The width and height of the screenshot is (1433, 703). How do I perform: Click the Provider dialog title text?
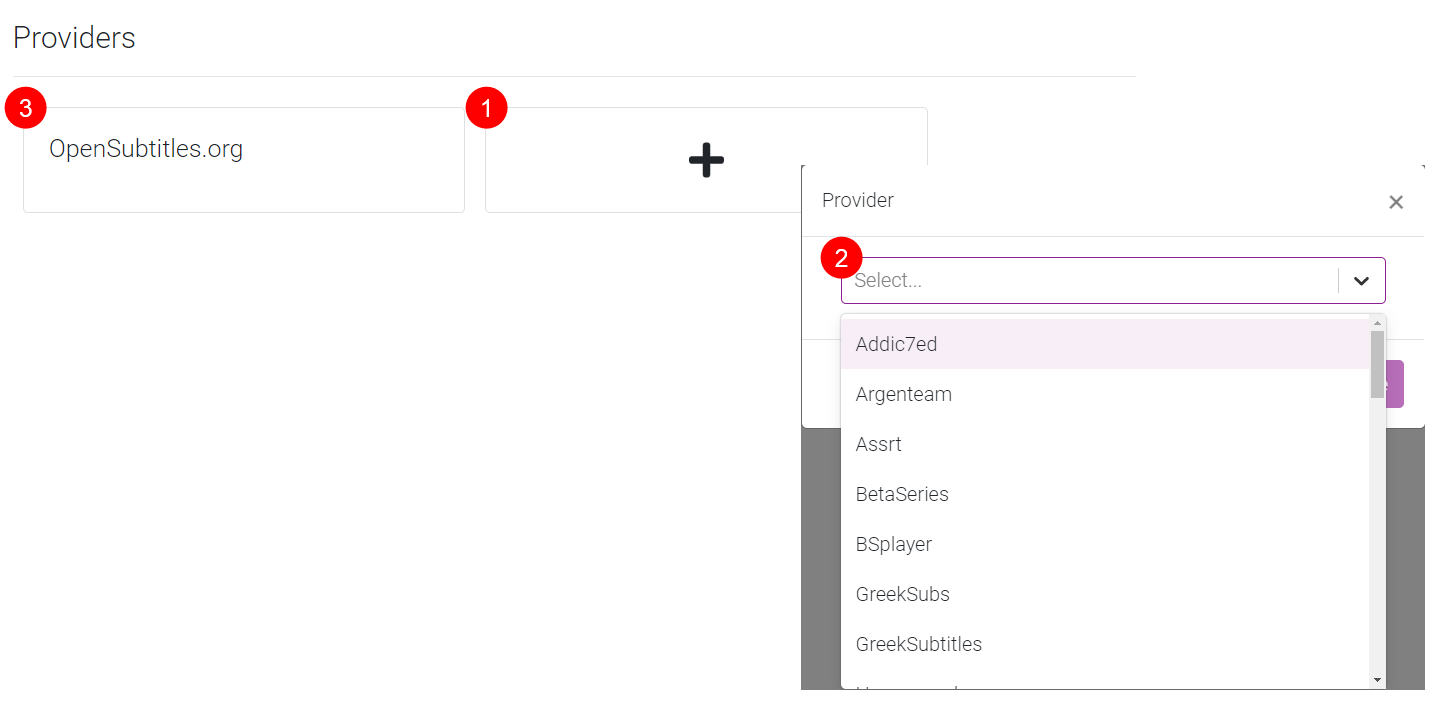click(857, 200)
